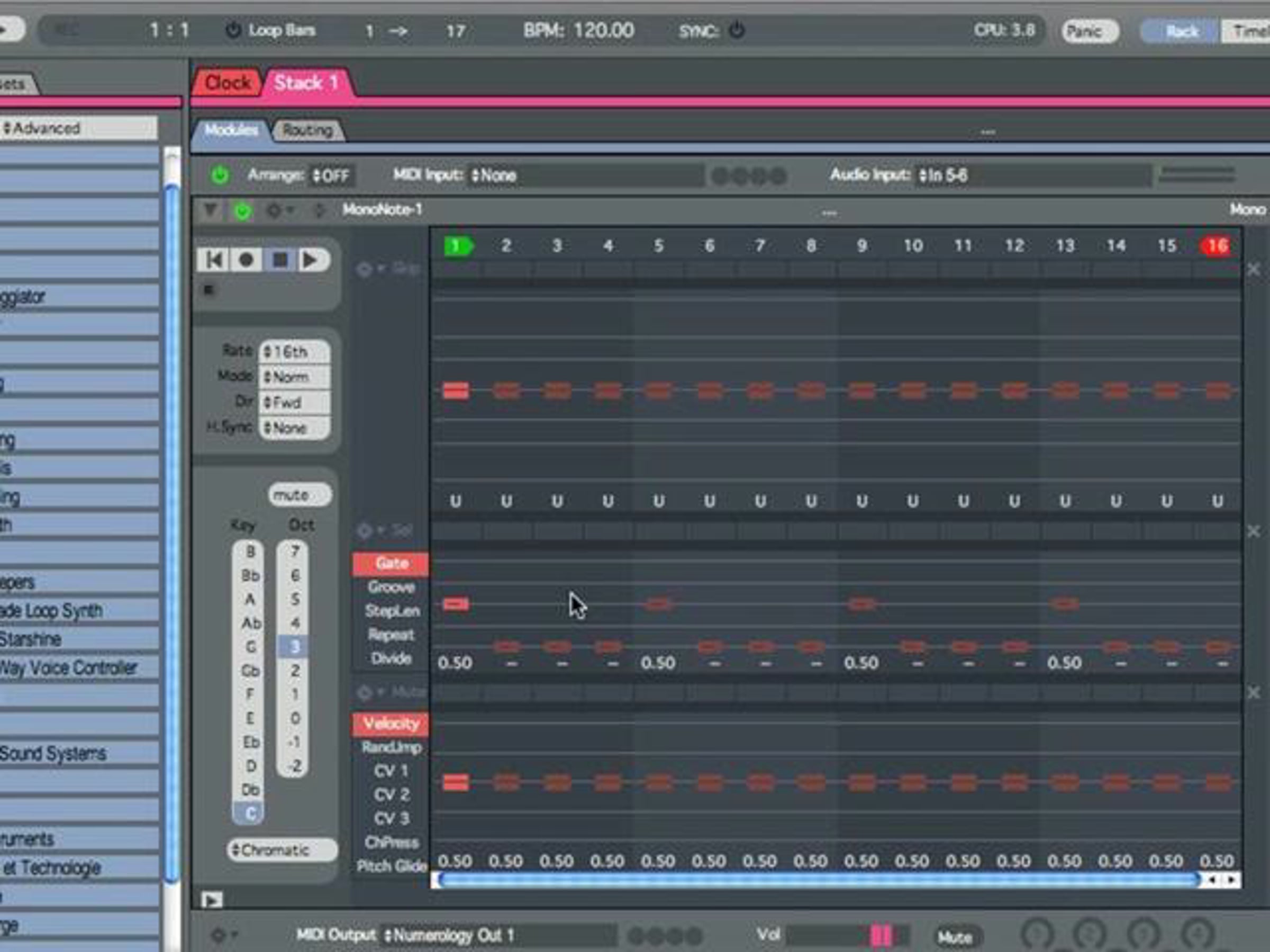Click the MonoNote play transport button

tap(312, 260)
